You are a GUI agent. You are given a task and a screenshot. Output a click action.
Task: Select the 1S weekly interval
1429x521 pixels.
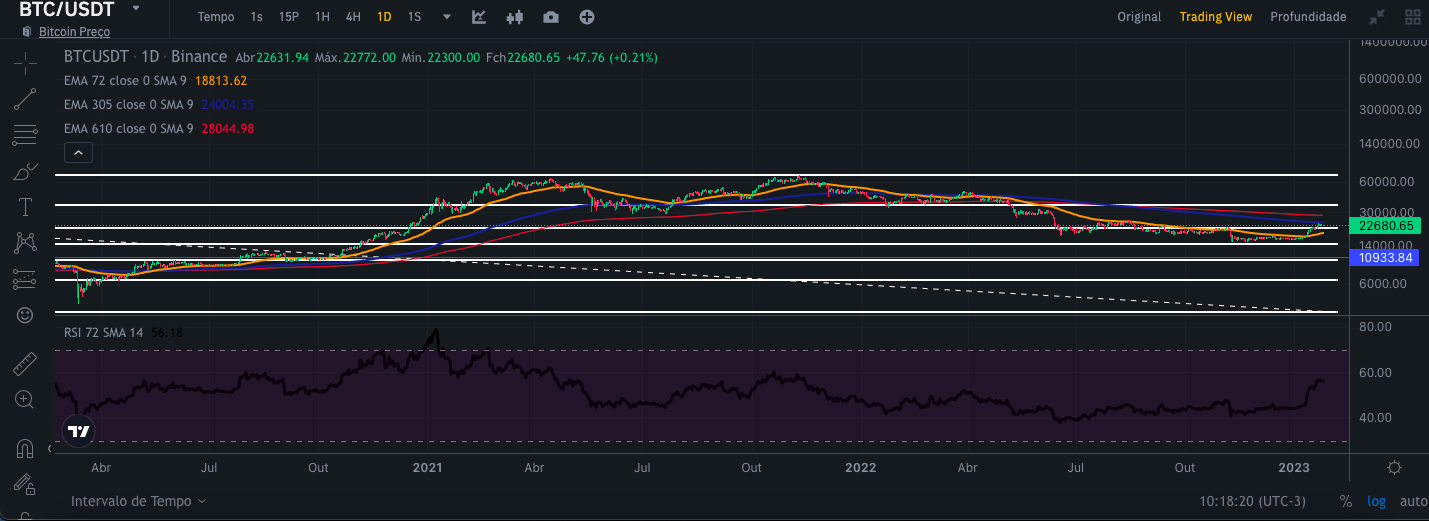[x=415, y=17]
